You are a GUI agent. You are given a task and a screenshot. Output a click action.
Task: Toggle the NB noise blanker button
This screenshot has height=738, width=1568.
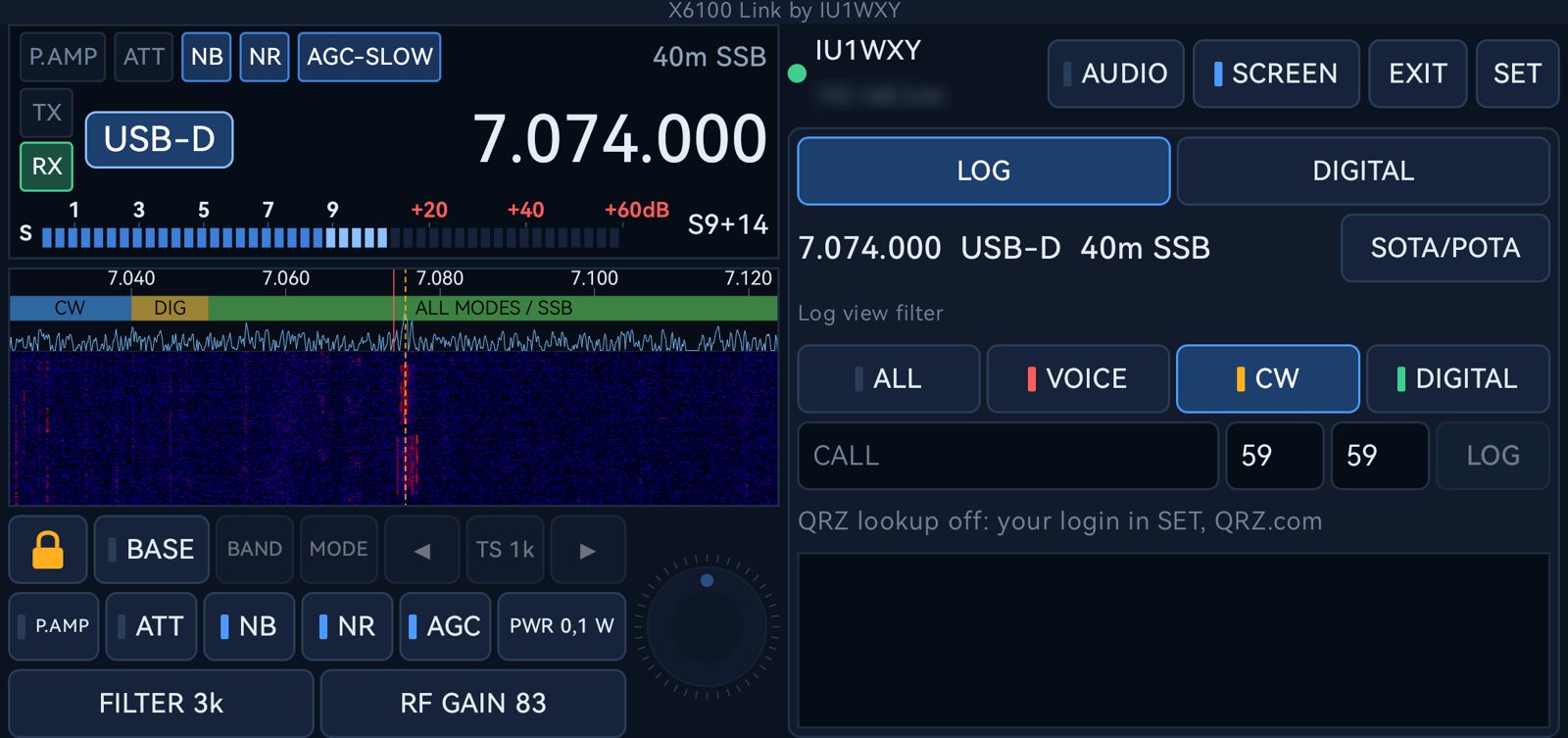click(x=250, y=626)
